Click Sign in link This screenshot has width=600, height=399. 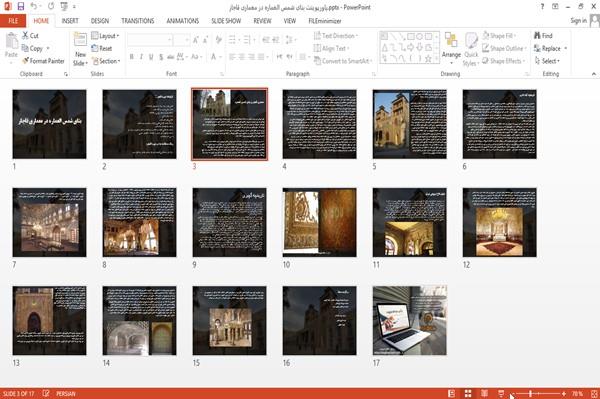tap(578, 21)
